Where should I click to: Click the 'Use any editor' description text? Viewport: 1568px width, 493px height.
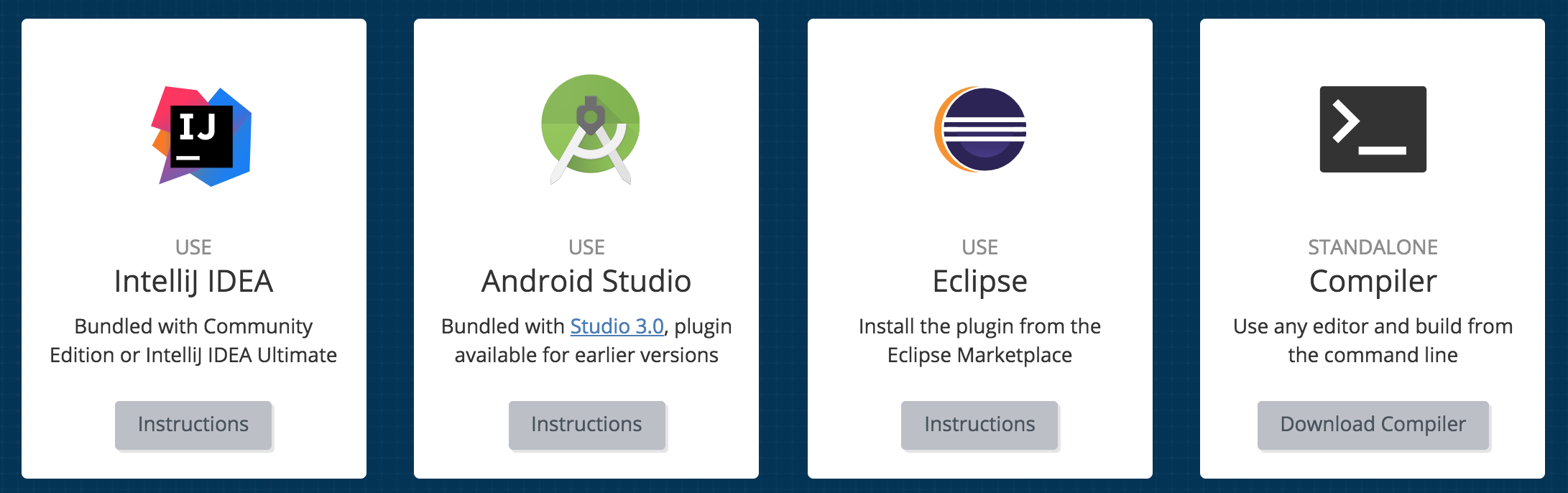point(1373,341)
